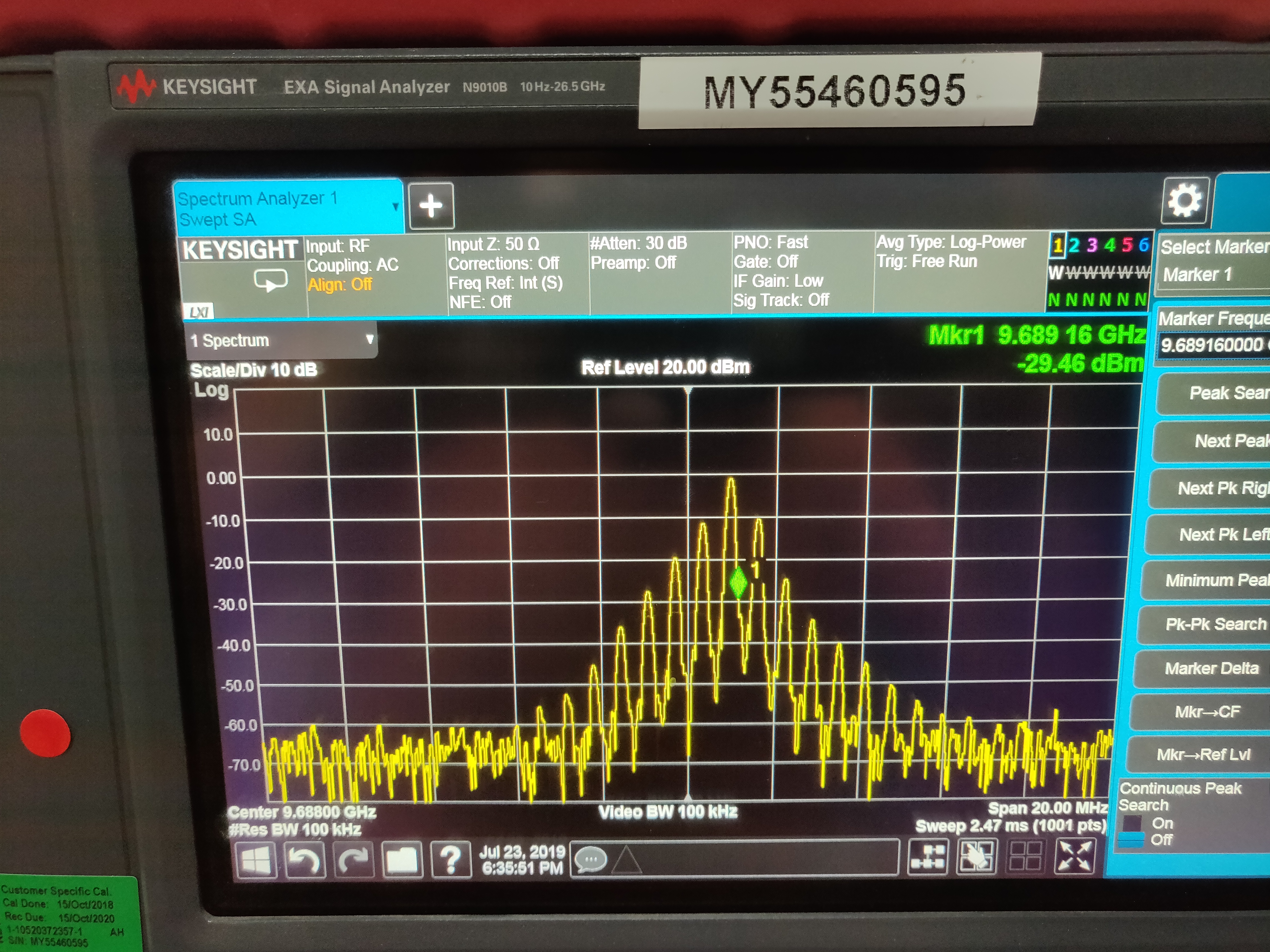This screenshot has height=952, width=1270.
Task: Open the 1 Spectrum window dropdown
Action: [x=281, y=340]
